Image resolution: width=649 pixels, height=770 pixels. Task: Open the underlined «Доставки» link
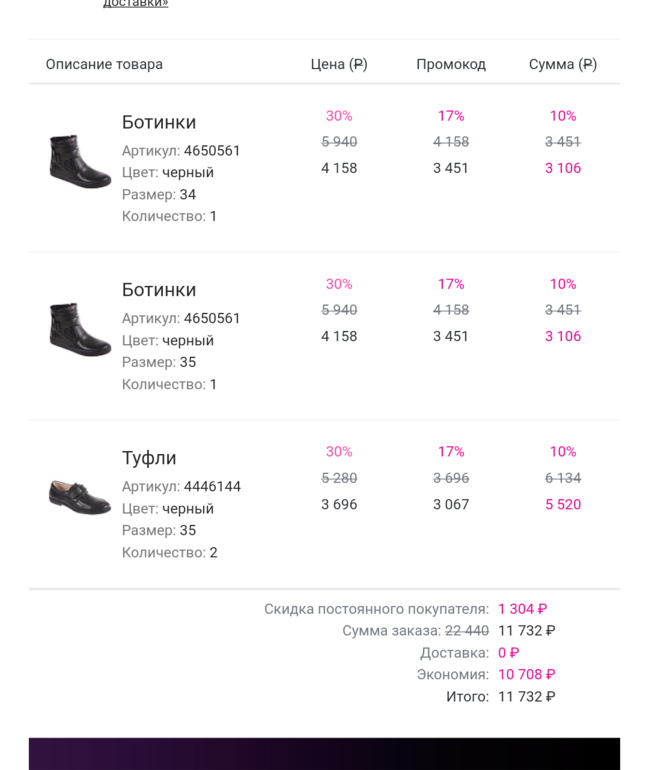(x=135, y=4)
